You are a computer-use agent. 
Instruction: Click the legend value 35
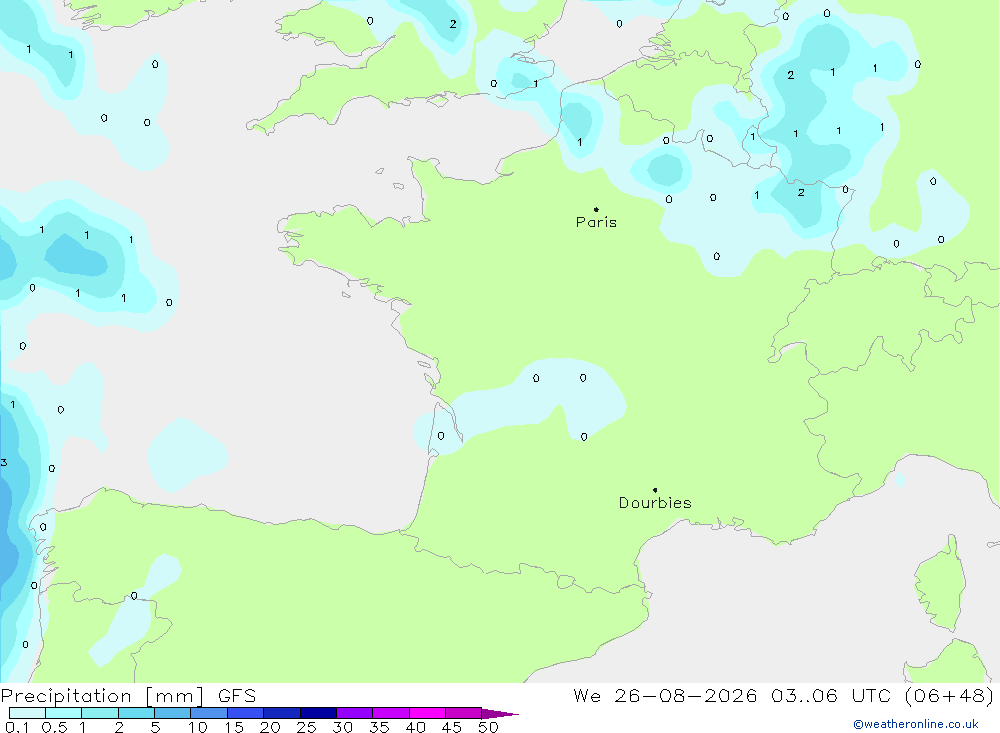pyautogui.click(x=379, y=727)
